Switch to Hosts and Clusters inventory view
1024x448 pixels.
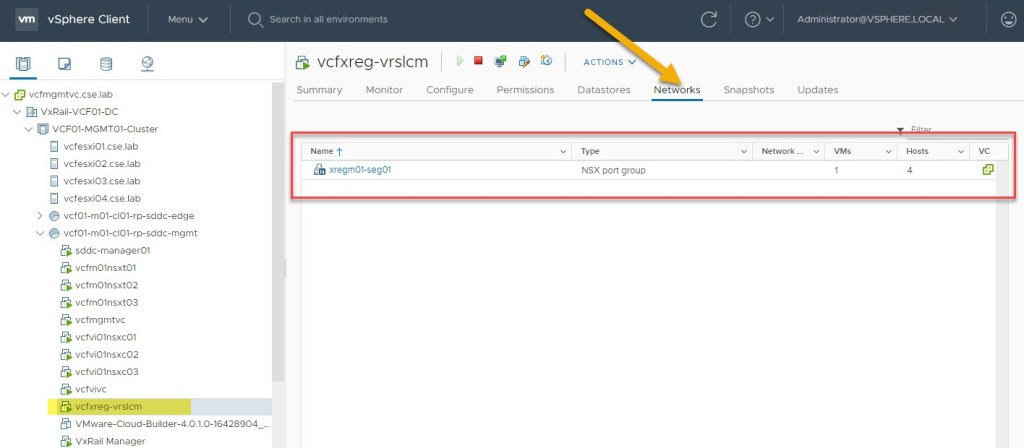pyautogui.click(x=24, y=63)
